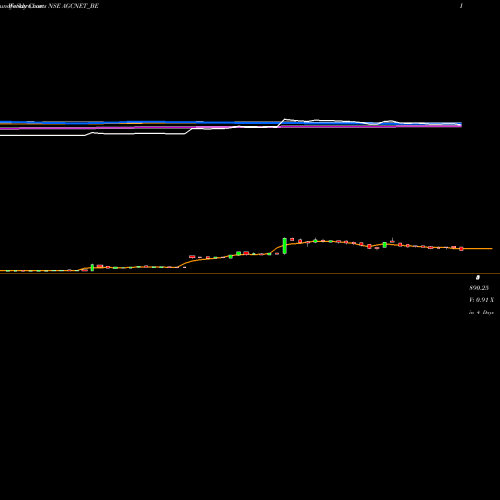The height and width of the screenshot is (500, 500).
Task: Click the '890.25' price value
Action: [479, 288]
